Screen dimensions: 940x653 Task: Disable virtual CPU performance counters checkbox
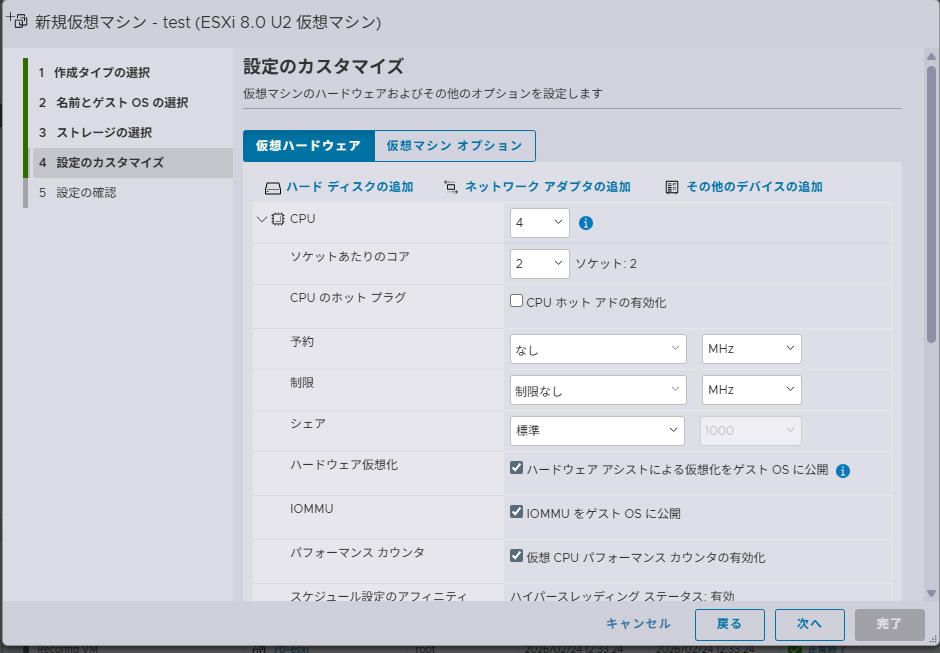[517, 556]
